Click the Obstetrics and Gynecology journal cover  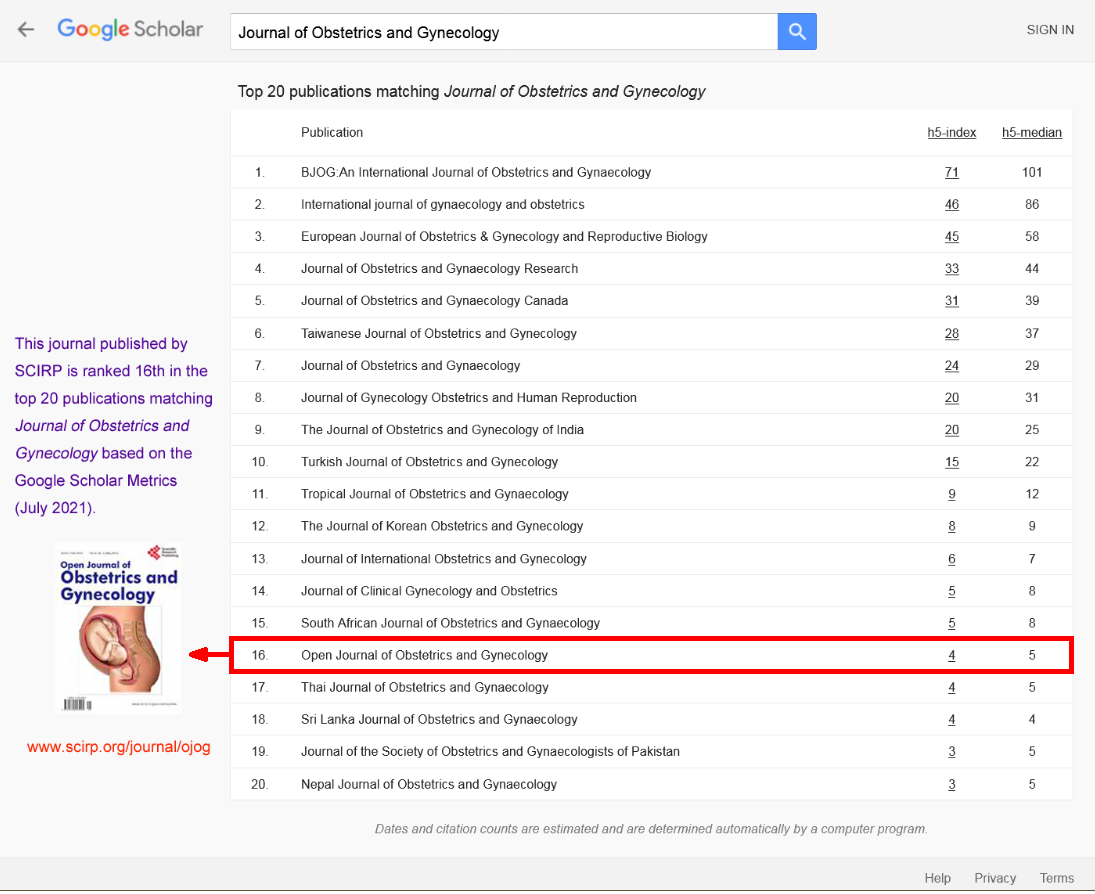tap(118, 627)
